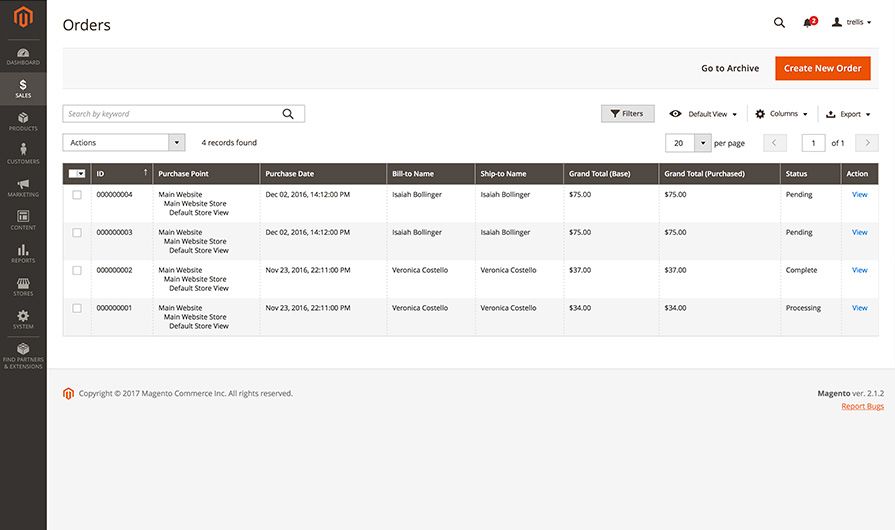The height and width of the screenshot is (530, 895).
Task: Open the Actions dropdown
Action: tap(124, 143)
